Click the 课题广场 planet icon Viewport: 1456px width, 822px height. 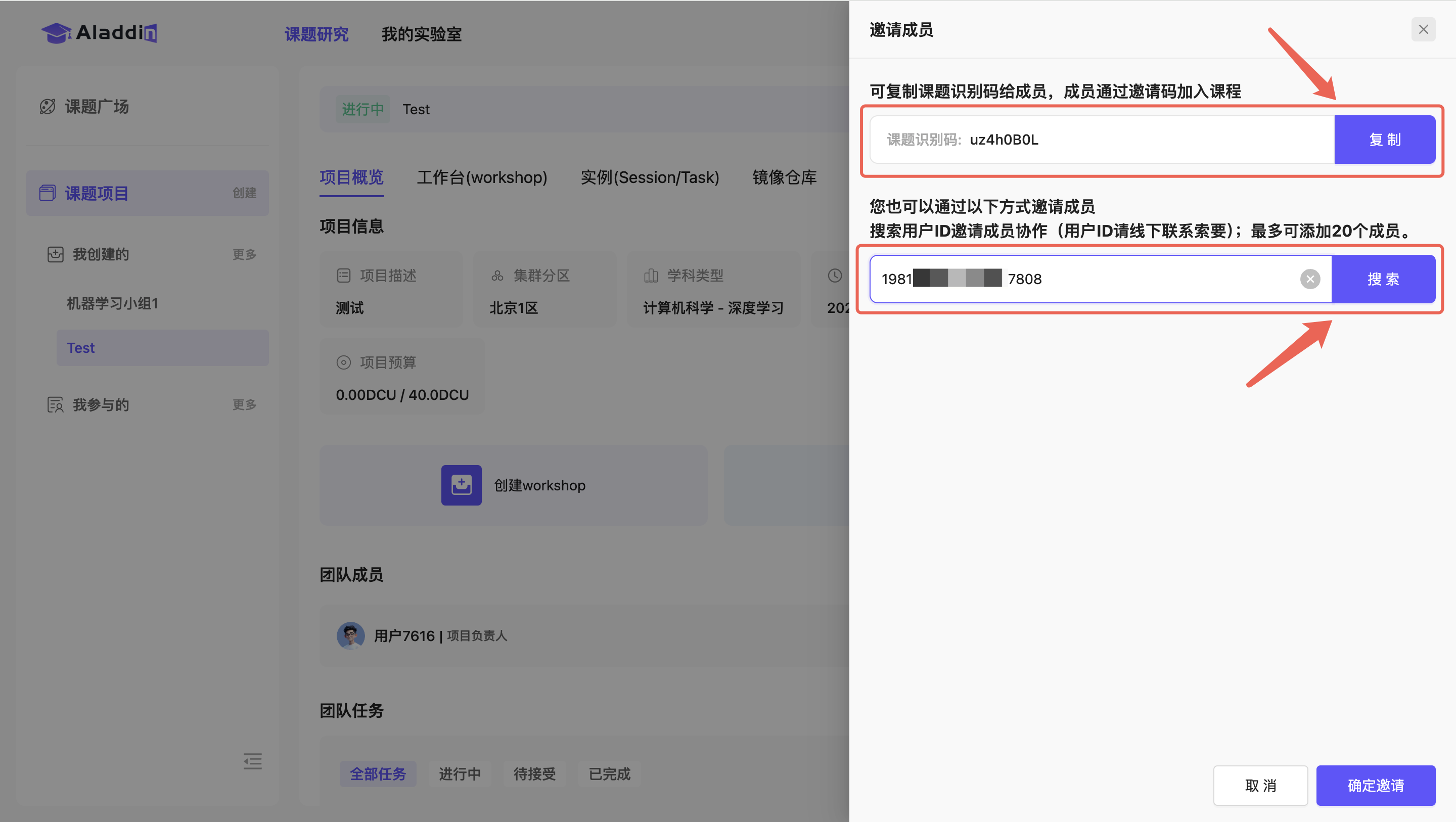point(48,106)
